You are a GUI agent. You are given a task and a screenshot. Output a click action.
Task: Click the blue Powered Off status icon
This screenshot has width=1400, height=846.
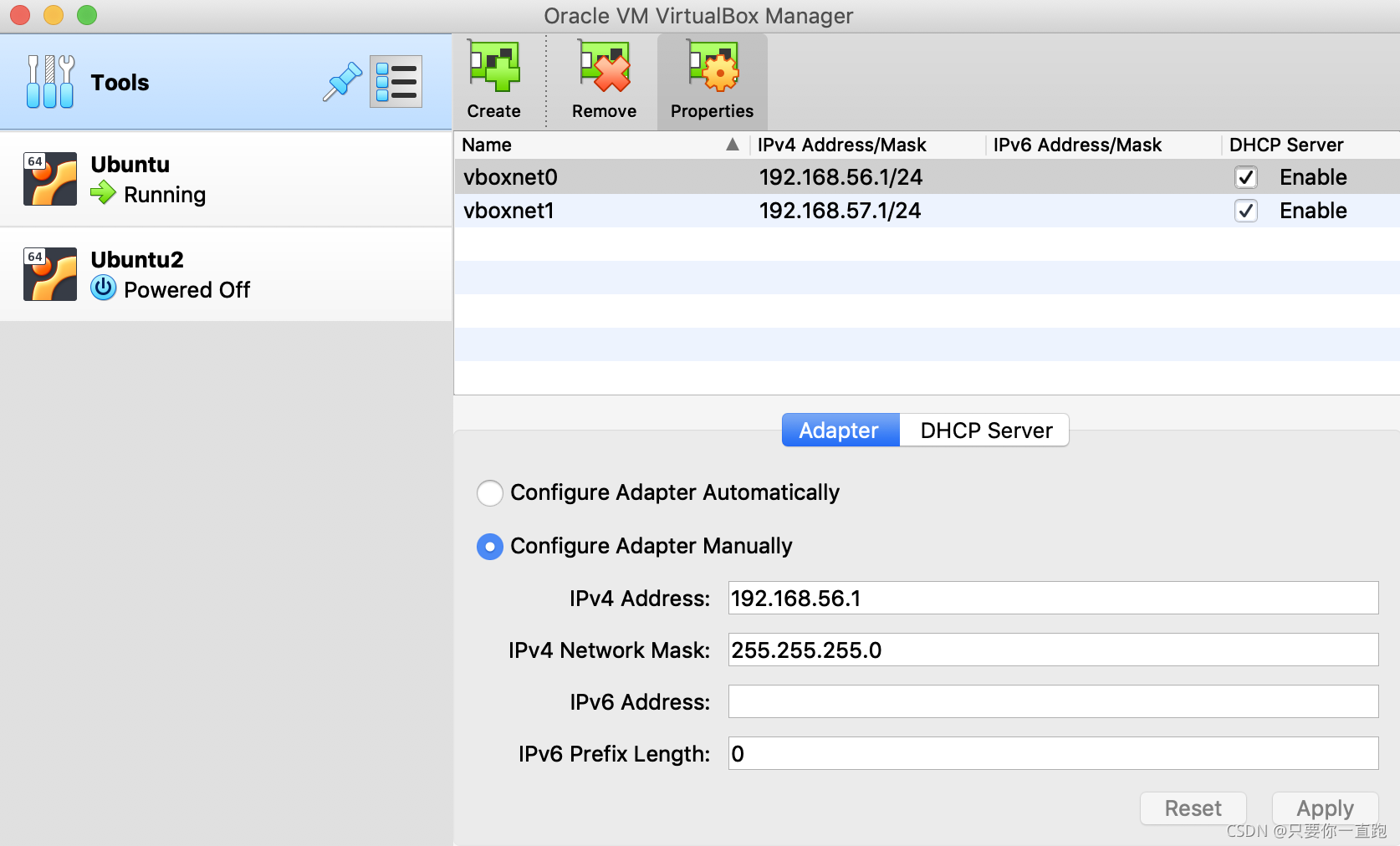(104, 288)
